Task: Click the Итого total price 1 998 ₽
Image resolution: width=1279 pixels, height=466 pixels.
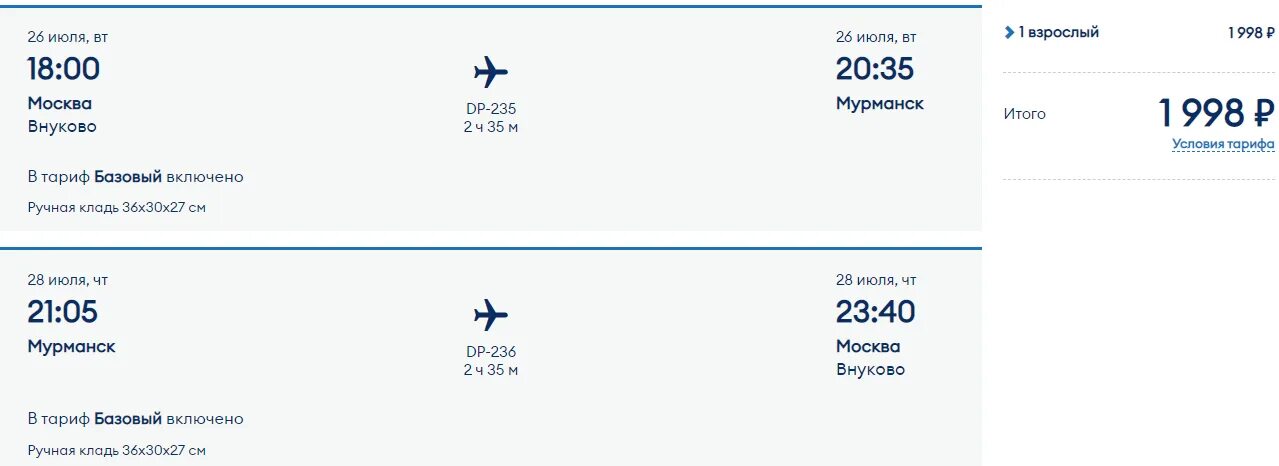Action: click(1216, 113)
